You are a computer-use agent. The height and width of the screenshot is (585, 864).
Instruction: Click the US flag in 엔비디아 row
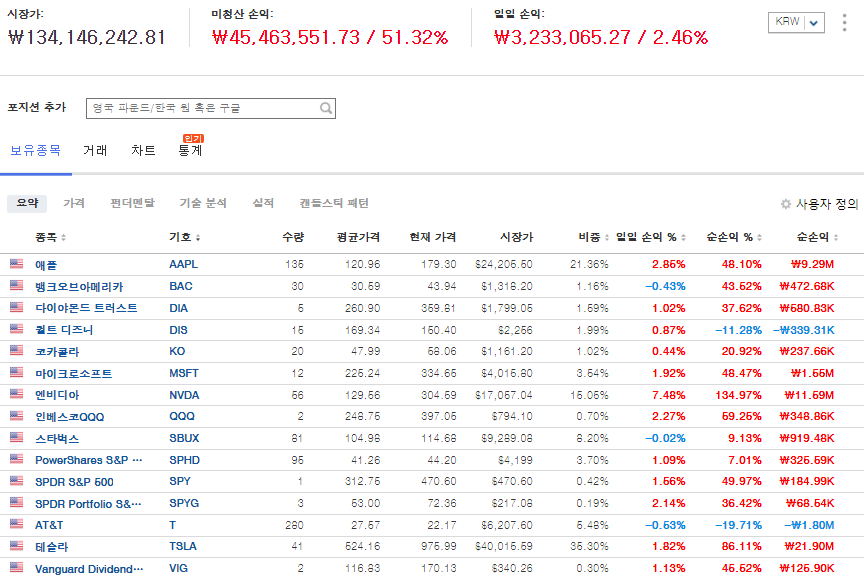pyautogui.click(x=17, y=394)
